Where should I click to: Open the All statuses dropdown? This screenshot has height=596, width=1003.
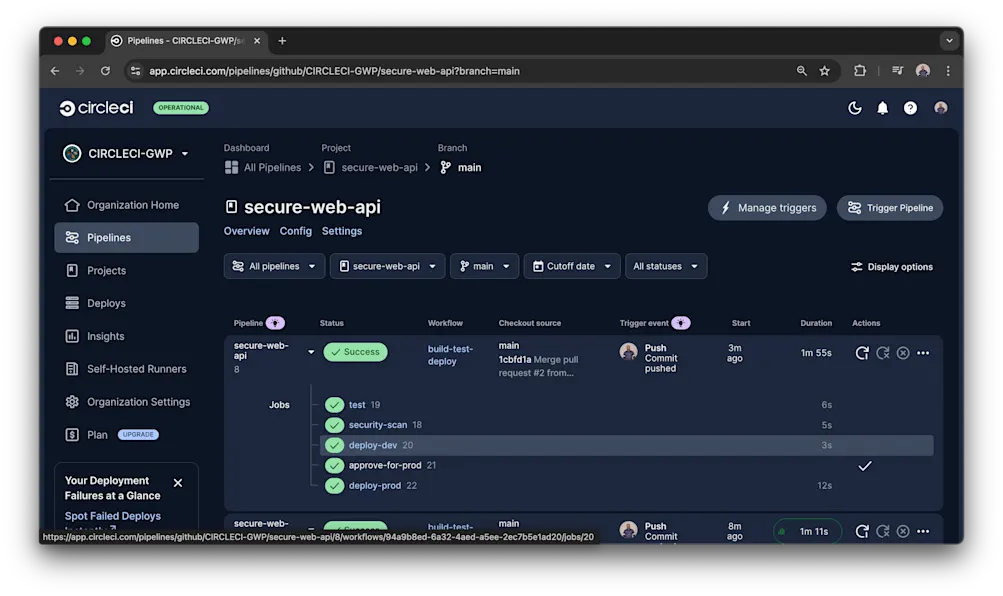[665, 266]
